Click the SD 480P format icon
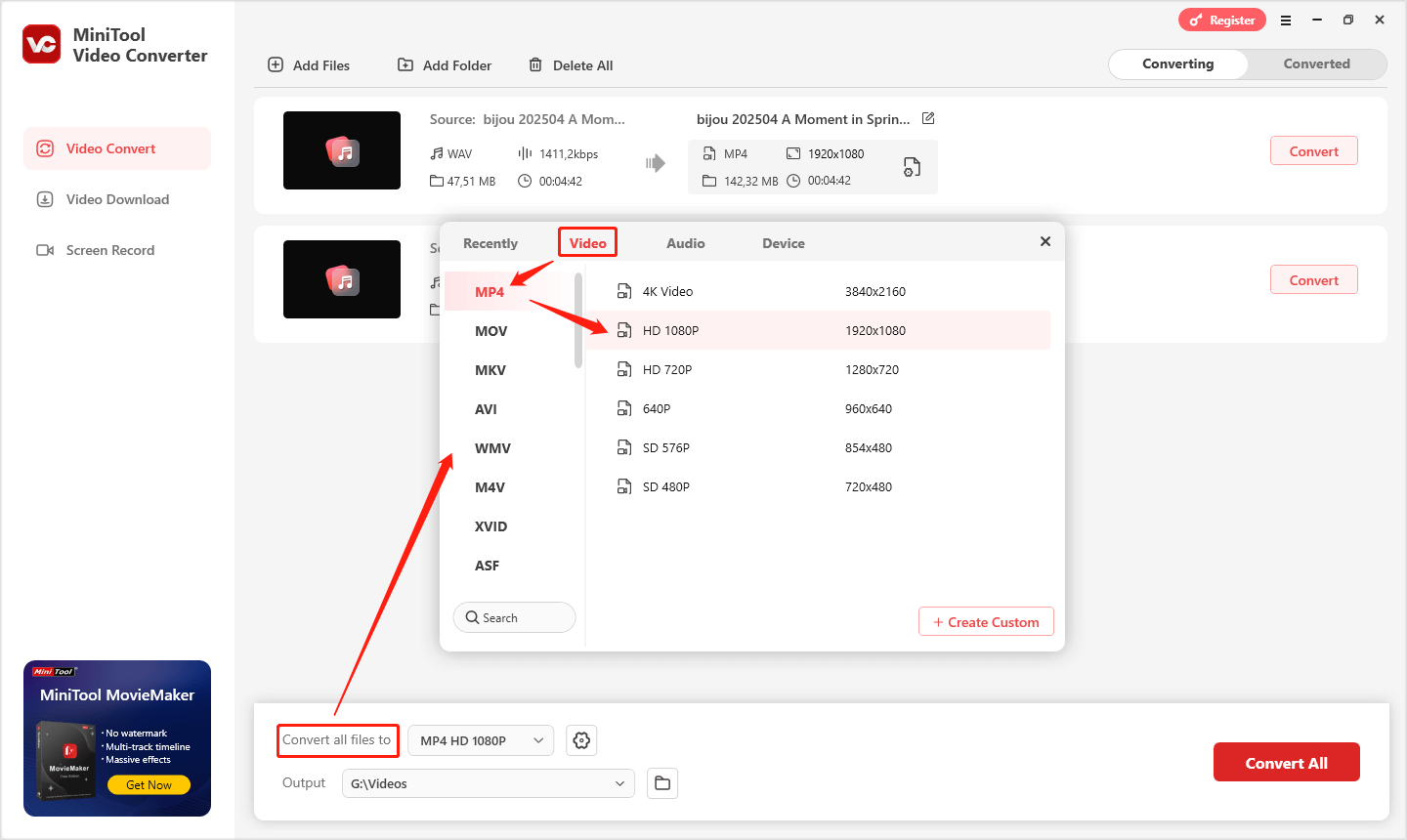 (624, 486)
